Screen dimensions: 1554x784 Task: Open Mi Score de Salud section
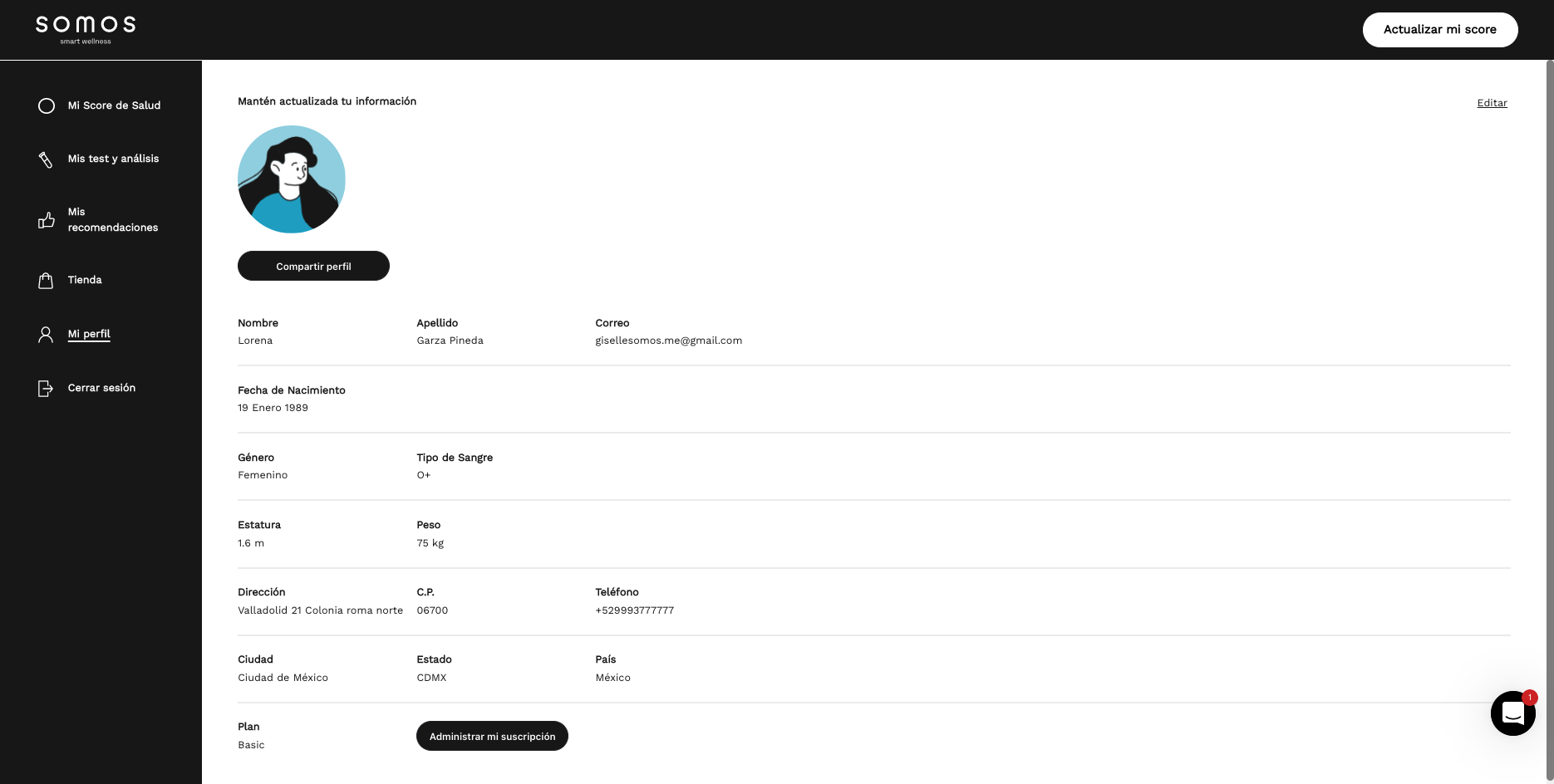[x=114, y=105]
